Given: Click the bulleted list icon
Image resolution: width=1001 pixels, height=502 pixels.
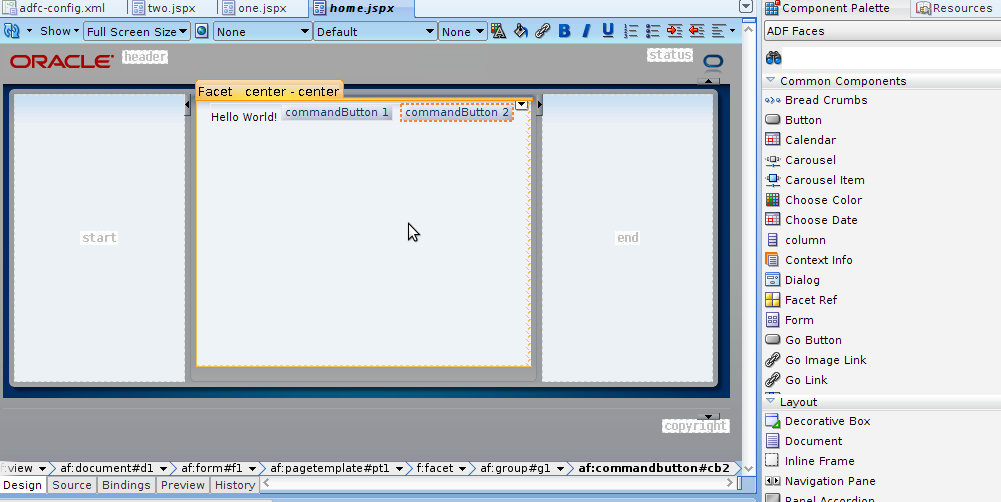Looking at the screenshot, I should [x=652, y=31].
